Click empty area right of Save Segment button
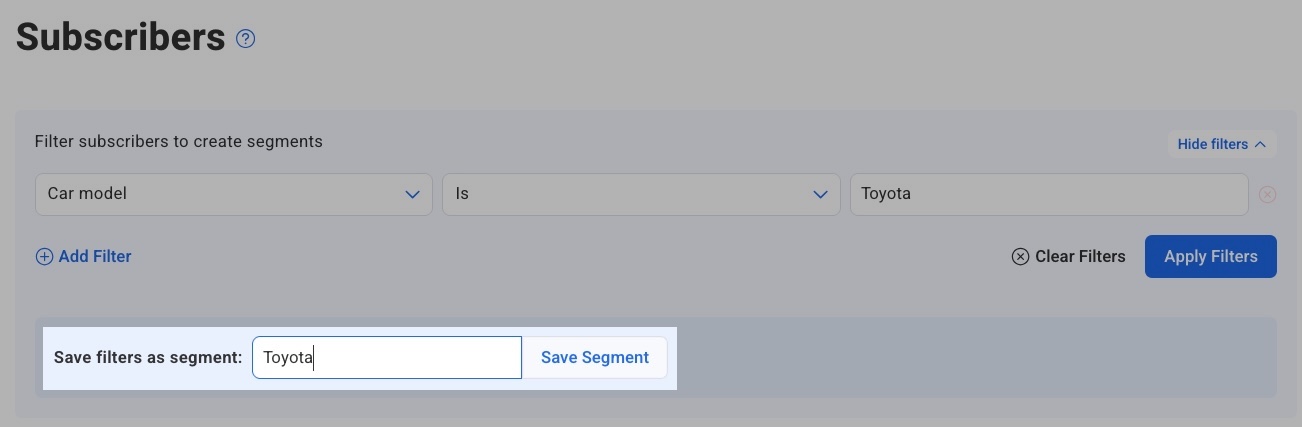The image size is (1302, 427). point(970,358)
